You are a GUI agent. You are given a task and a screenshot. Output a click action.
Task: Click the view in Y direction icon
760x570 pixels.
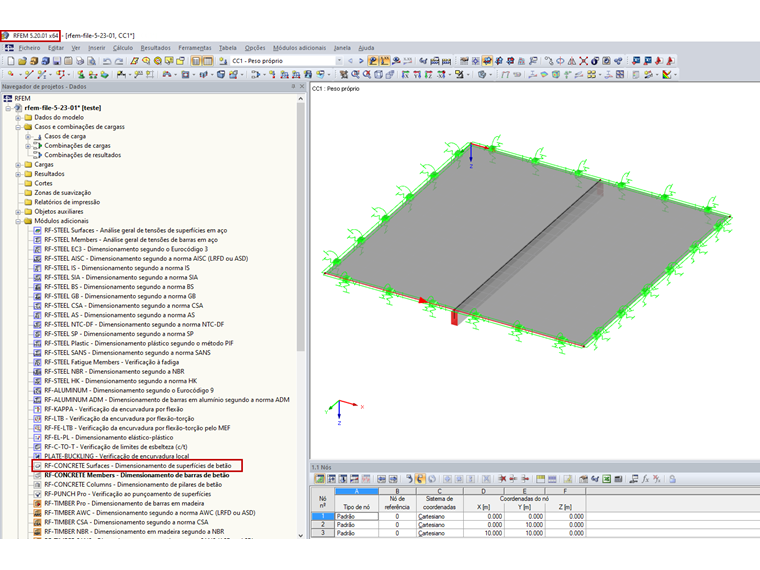pos(417,75)
